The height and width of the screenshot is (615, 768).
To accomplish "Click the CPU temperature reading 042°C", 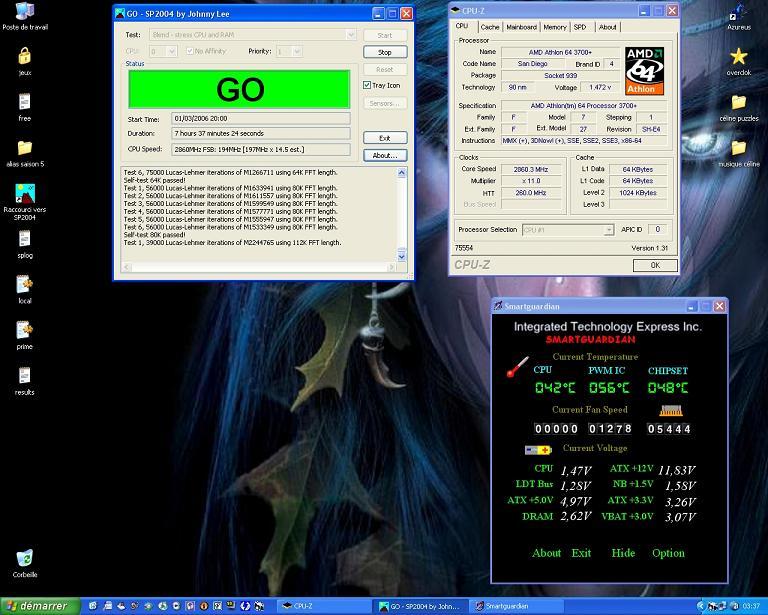I will tap(554, 388).
